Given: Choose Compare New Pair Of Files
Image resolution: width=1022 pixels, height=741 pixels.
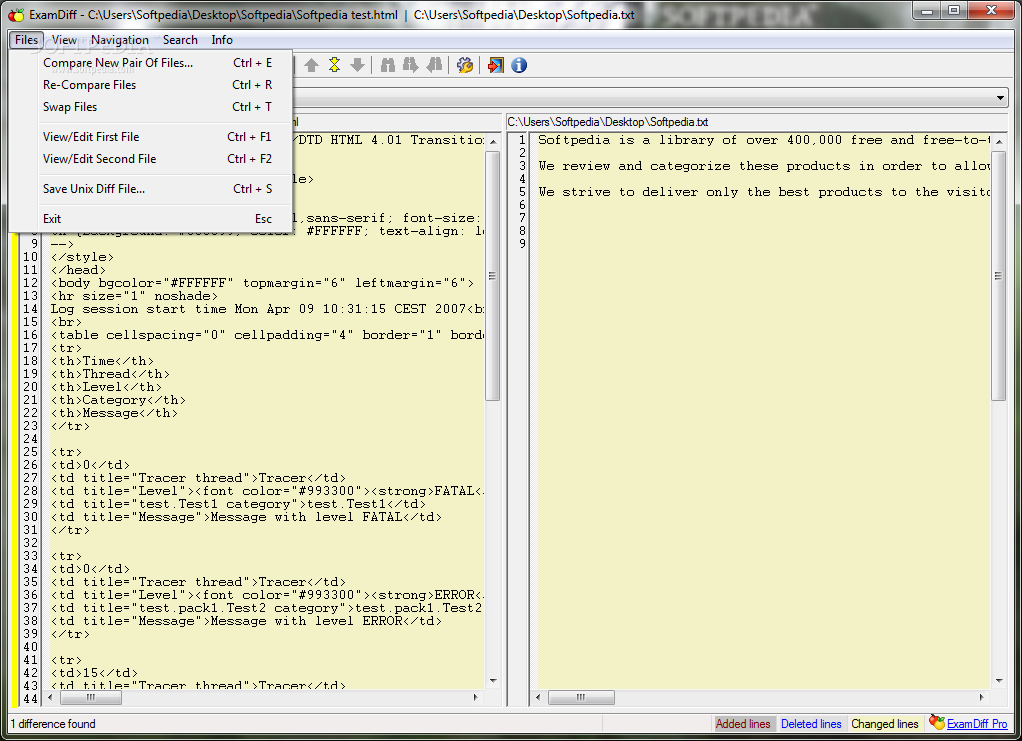Looking at the screenshot, I should (x=151, y=63).
